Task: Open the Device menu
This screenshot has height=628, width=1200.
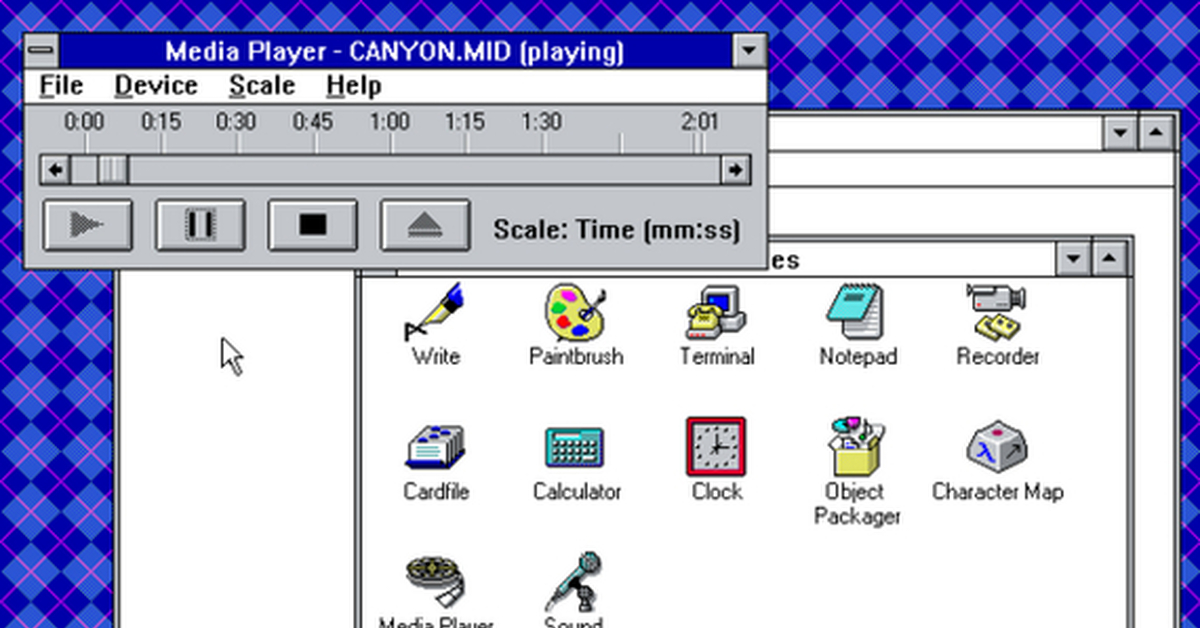Action: point(156,86)
